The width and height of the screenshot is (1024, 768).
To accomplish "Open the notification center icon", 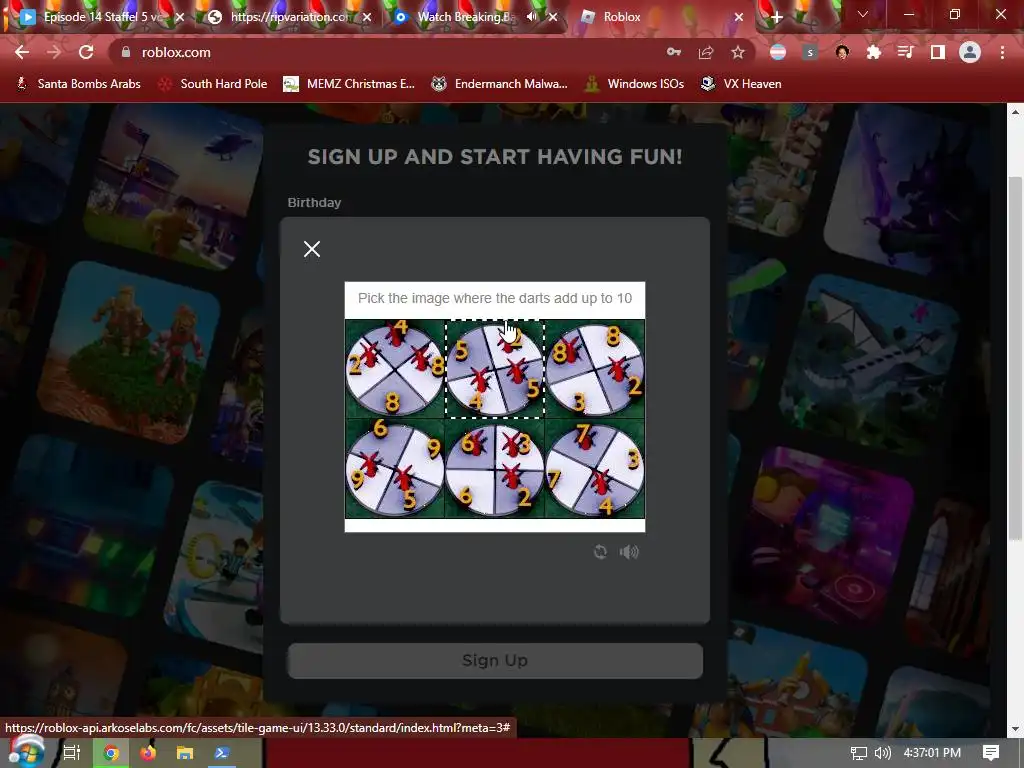I will pyautogui.click(x=991, y=753).
